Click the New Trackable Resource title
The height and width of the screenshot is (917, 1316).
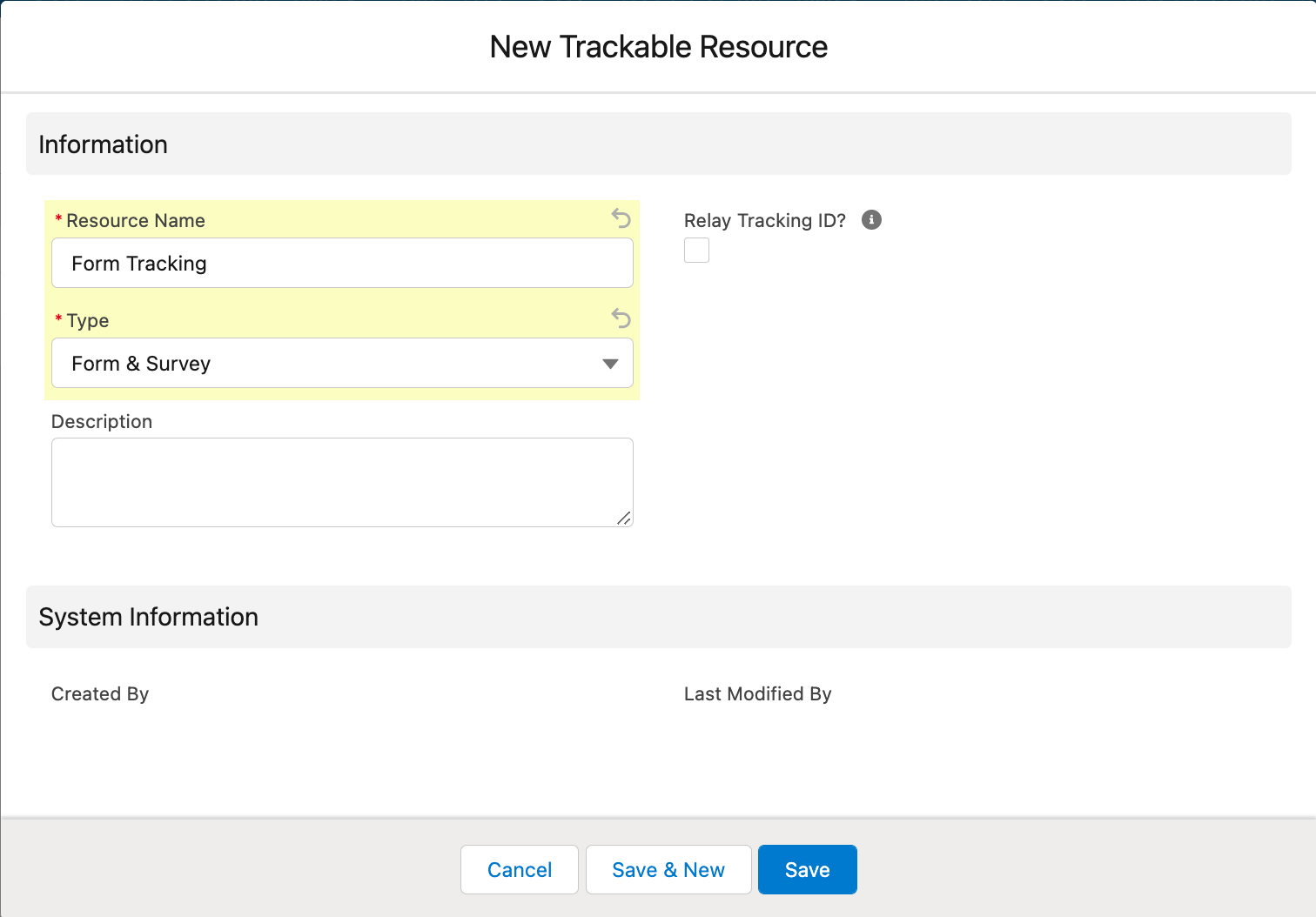[x=659, y=47]
